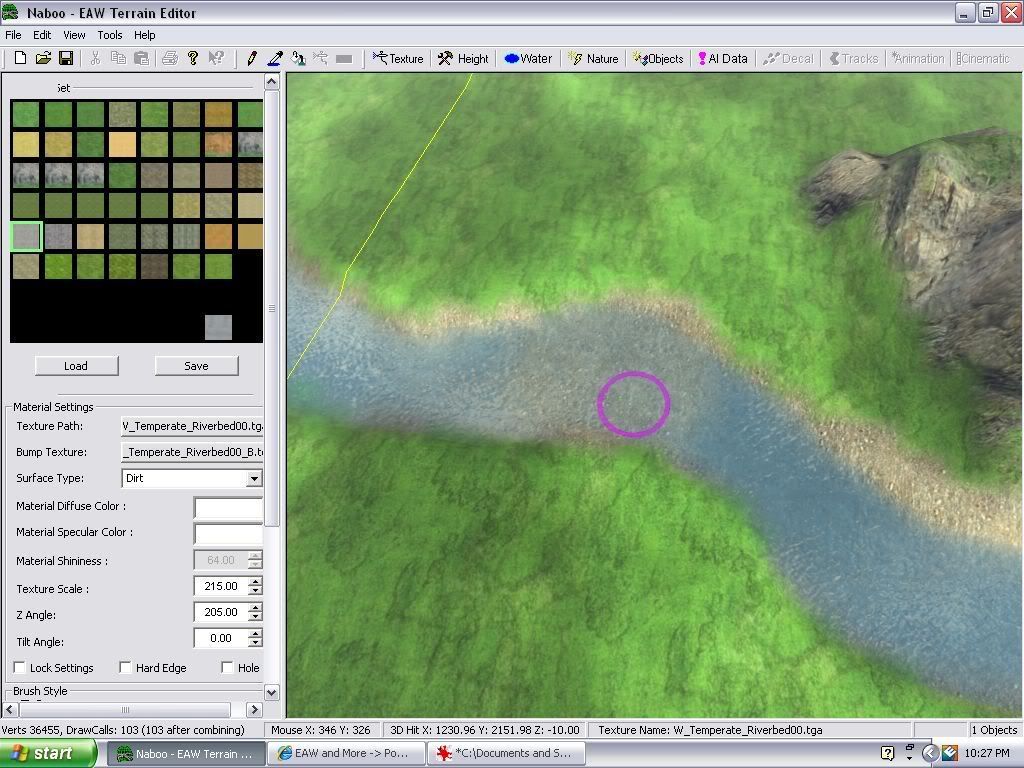The width and height of the screenshot is (1024, 768).
Task: Click the Open folder toolbar icon
Action: click(43, 58)
